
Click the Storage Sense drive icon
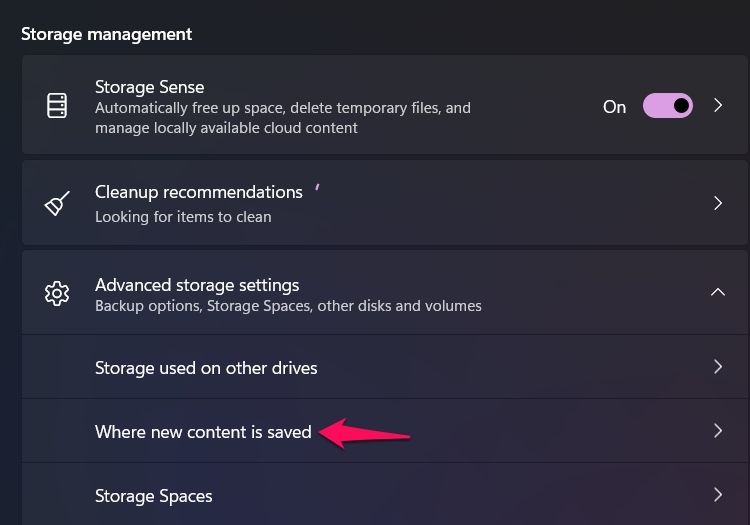57,105
